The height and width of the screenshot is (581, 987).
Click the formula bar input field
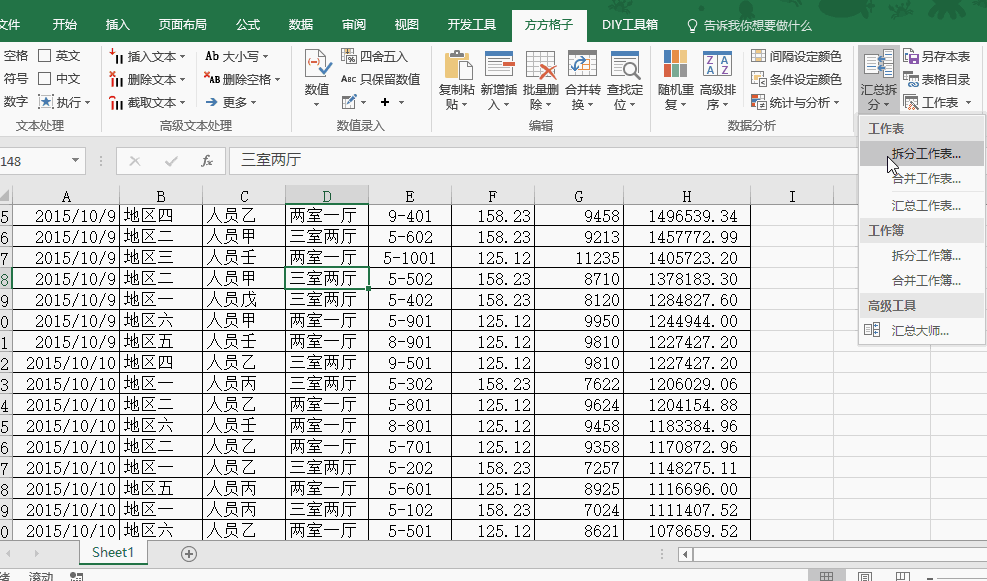coord(600,160)
